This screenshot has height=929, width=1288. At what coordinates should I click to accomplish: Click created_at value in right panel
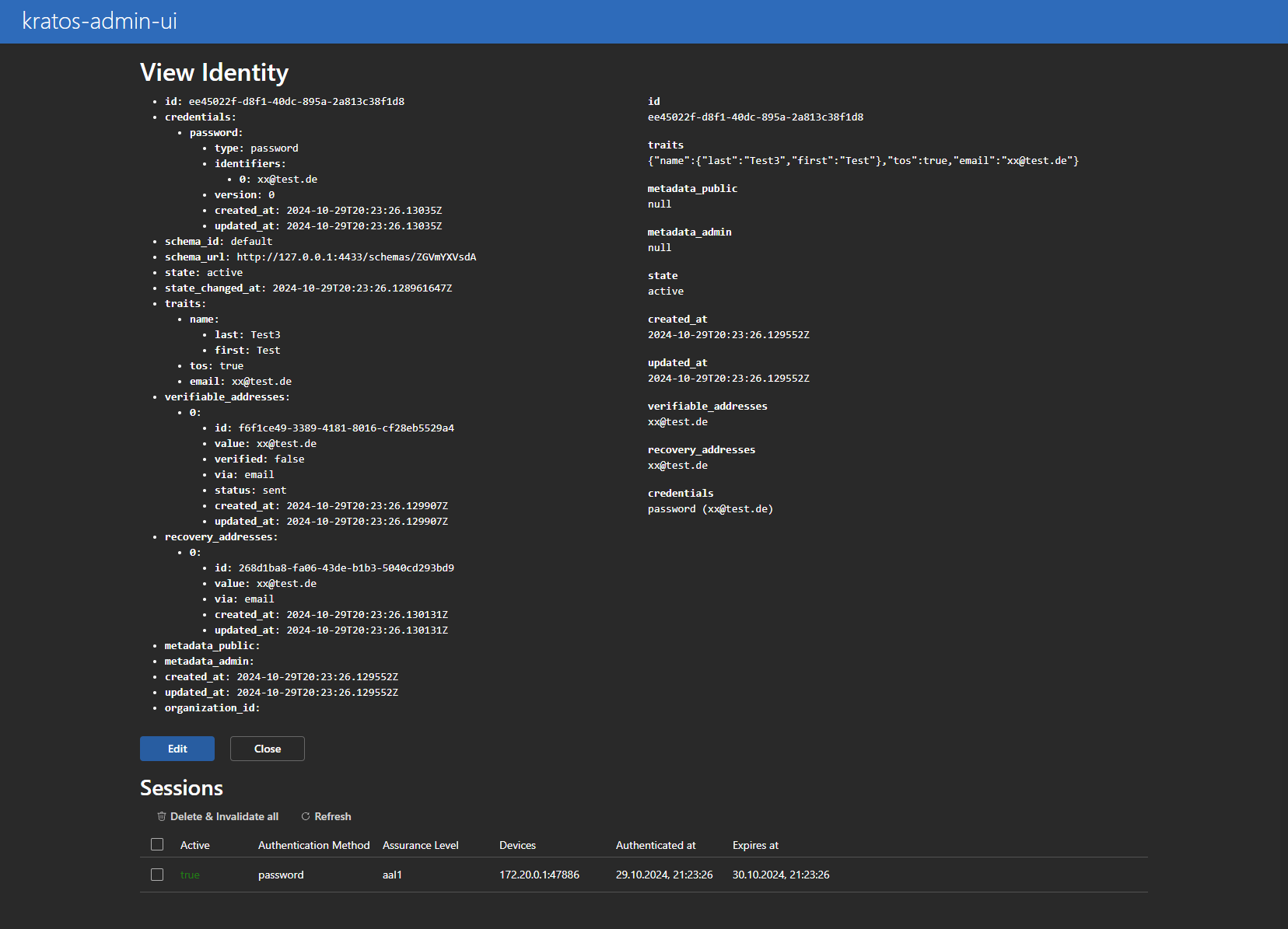click(x=729, y=335)
